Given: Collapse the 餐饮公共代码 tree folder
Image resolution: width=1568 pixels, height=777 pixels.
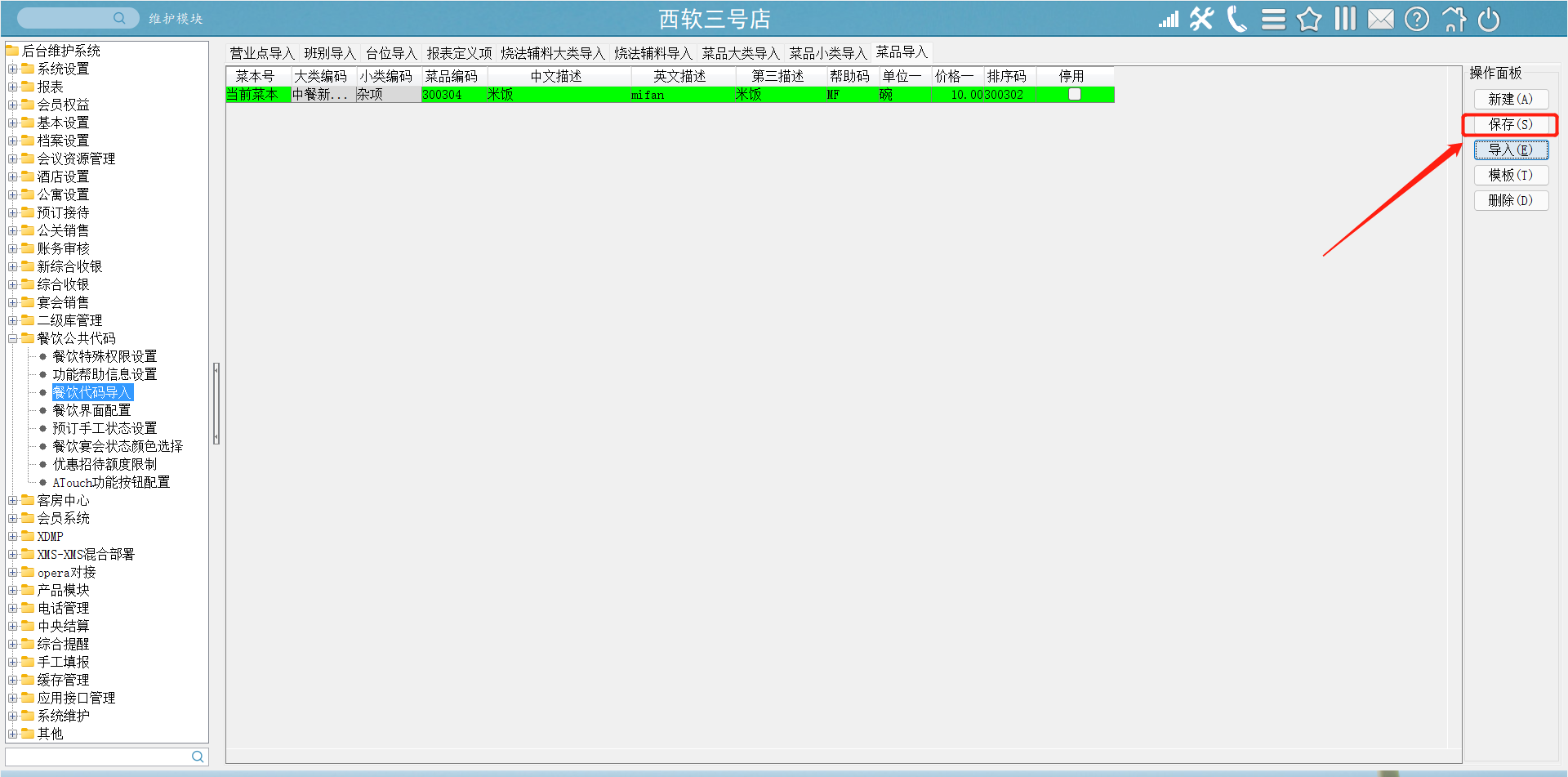Looking at the screenshot, I should click(x=13, y=338).
